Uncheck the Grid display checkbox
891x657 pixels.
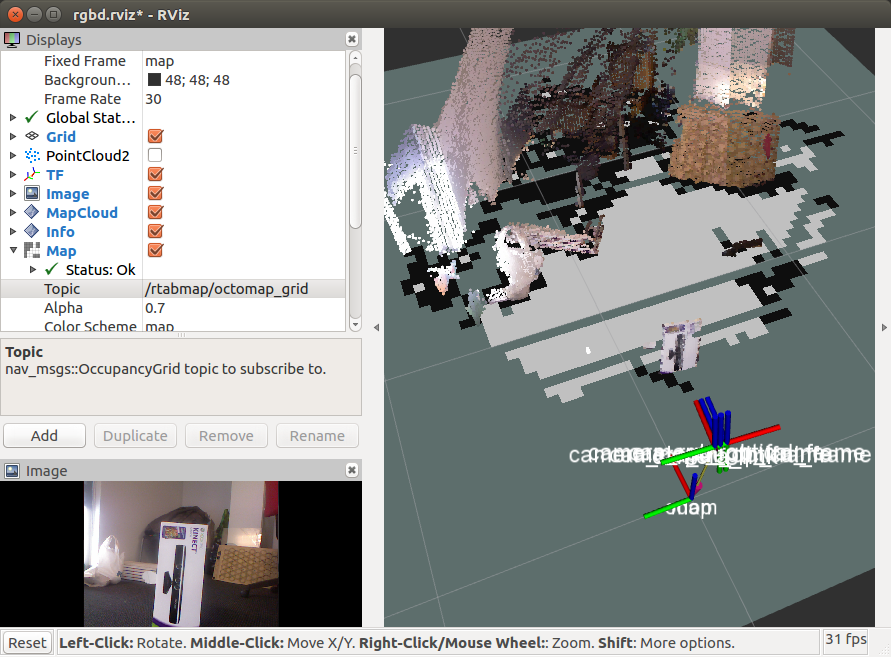tap(155, 137)
